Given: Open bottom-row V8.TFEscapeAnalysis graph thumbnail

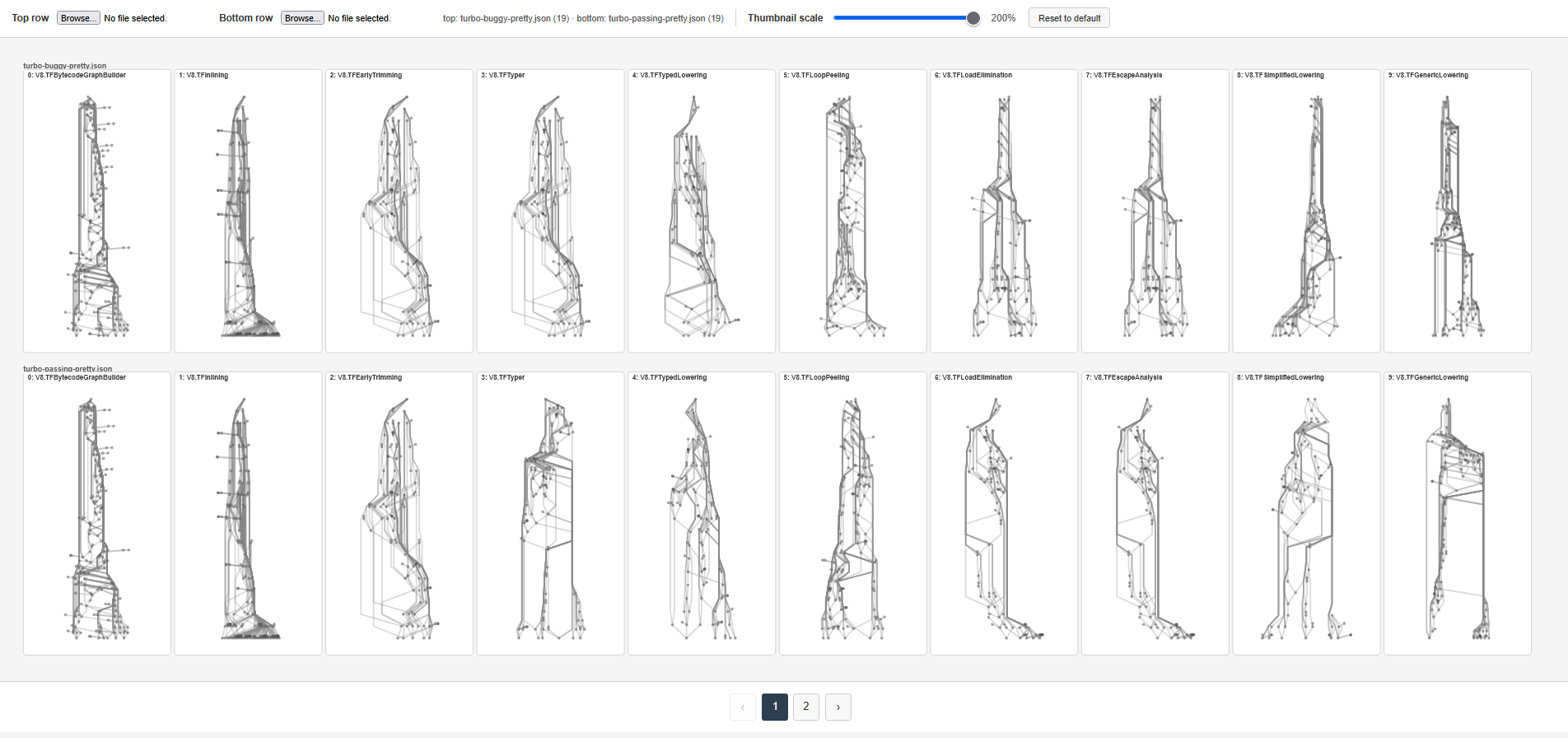Looking at the screenshot, I should coord(1155,513).
